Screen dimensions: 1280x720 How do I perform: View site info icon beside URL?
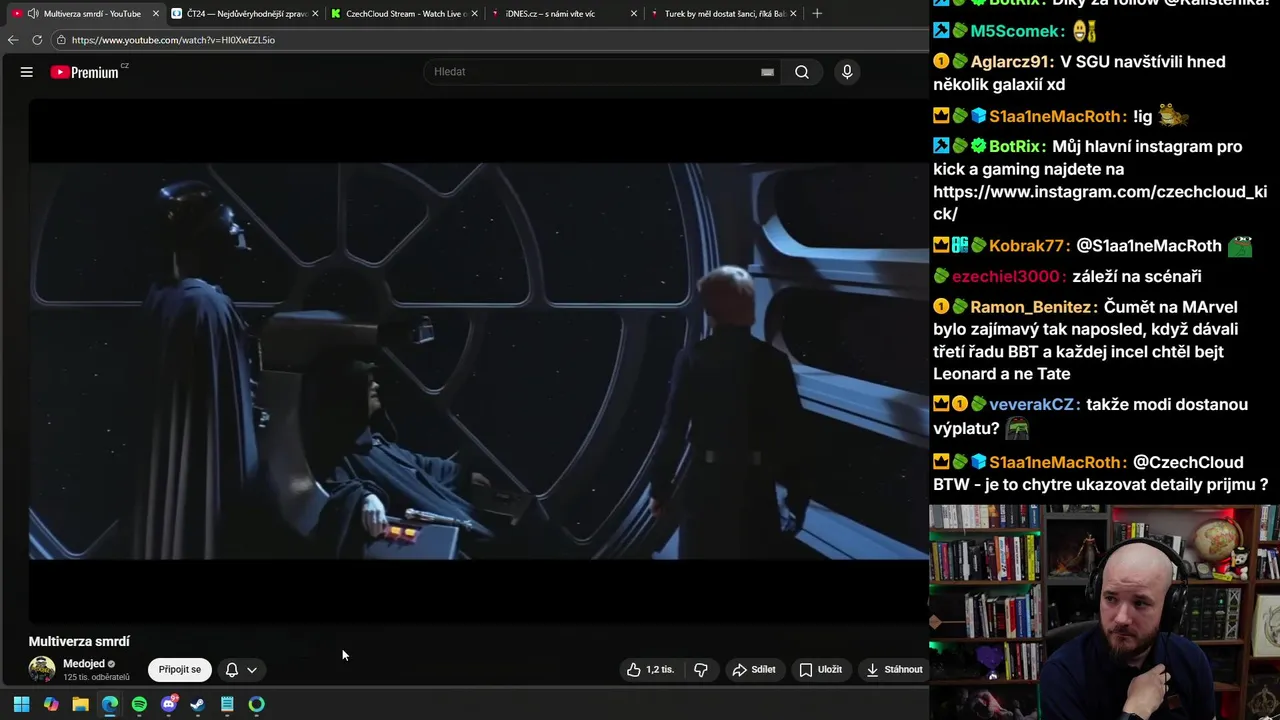pyautogui.click(x=61, y=40)
